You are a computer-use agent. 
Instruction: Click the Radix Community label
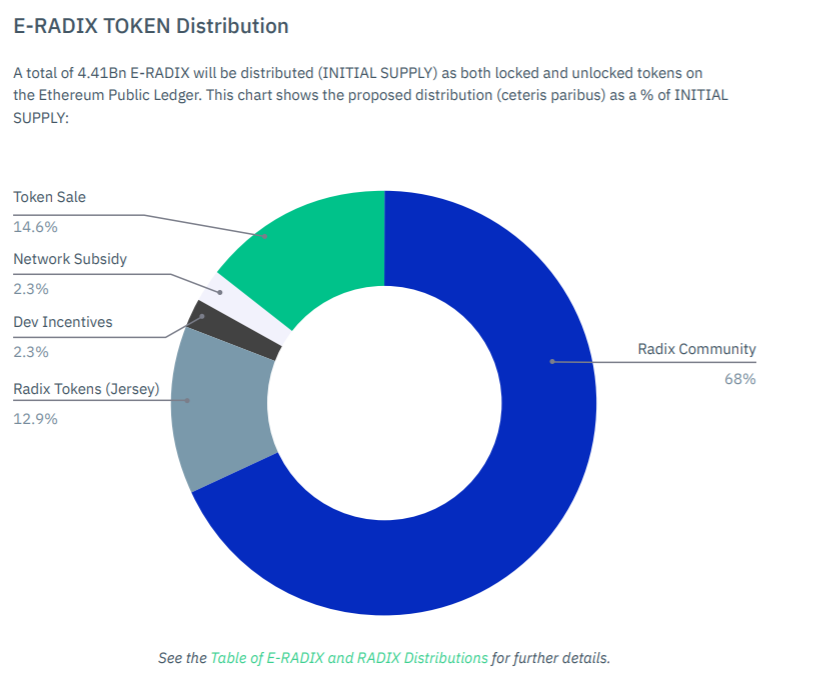[697, 349]
